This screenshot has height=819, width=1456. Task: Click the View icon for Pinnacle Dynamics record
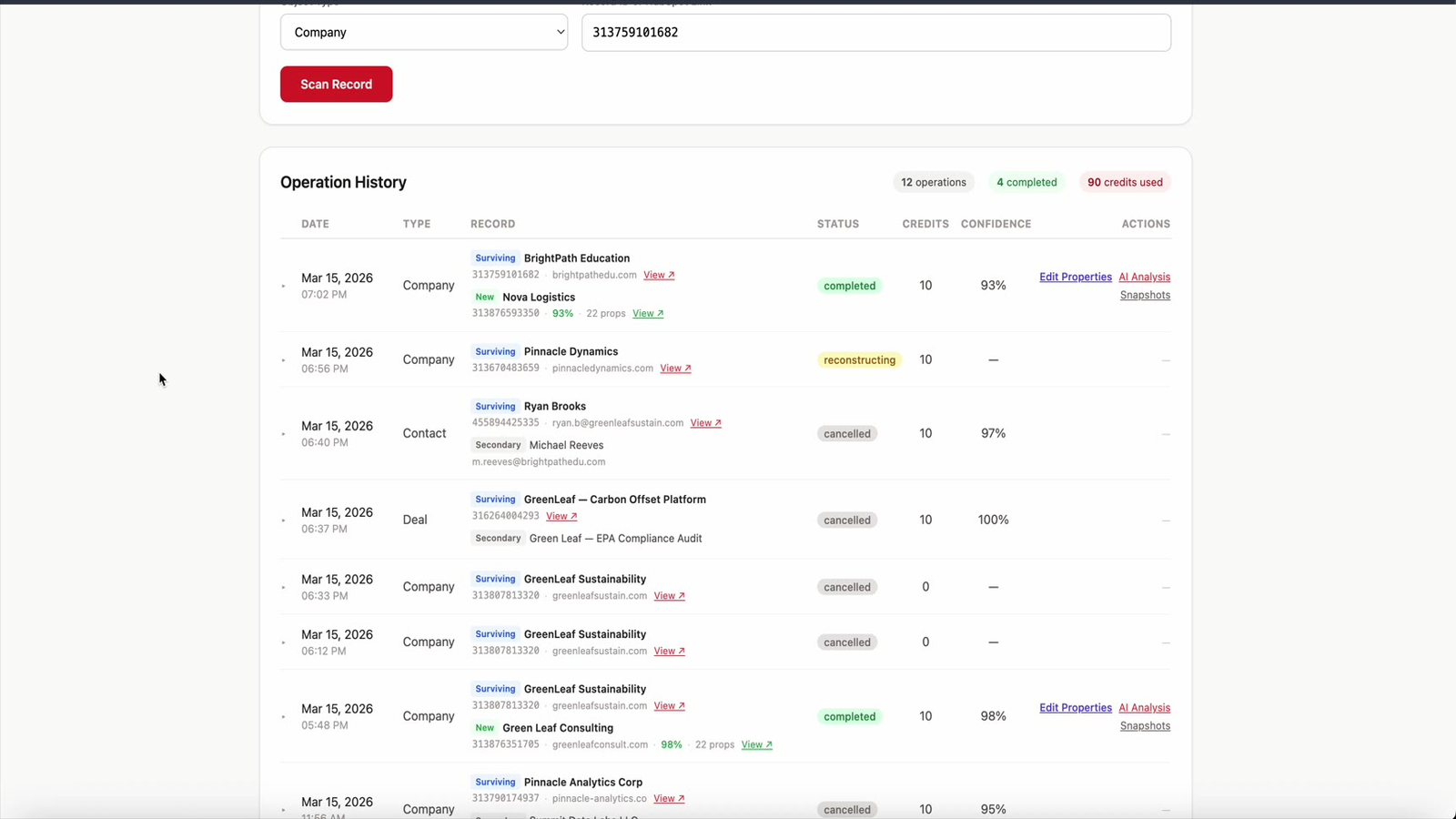(674, 368)
